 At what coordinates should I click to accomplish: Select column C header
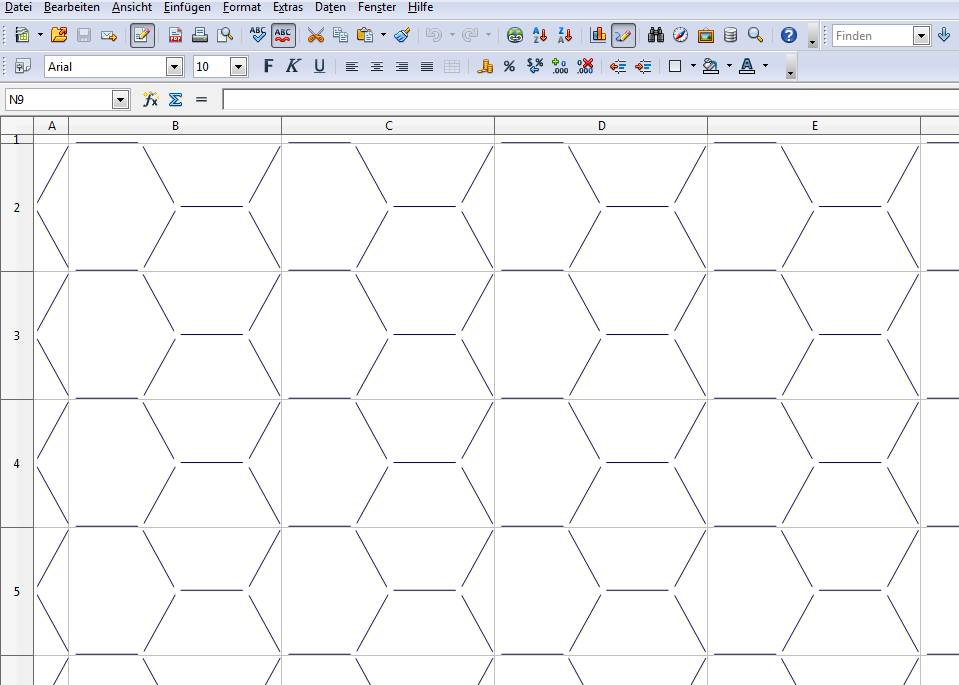[388, 125]
